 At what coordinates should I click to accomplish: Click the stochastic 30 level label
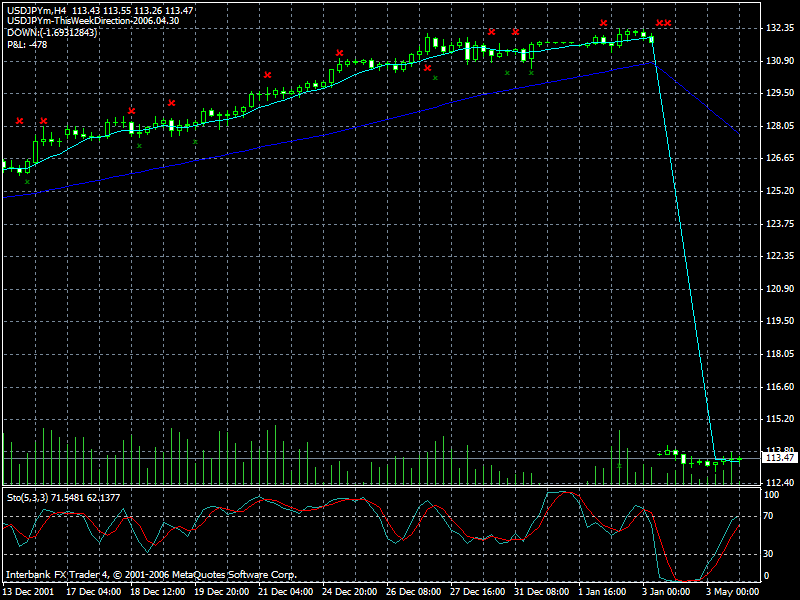768,554
